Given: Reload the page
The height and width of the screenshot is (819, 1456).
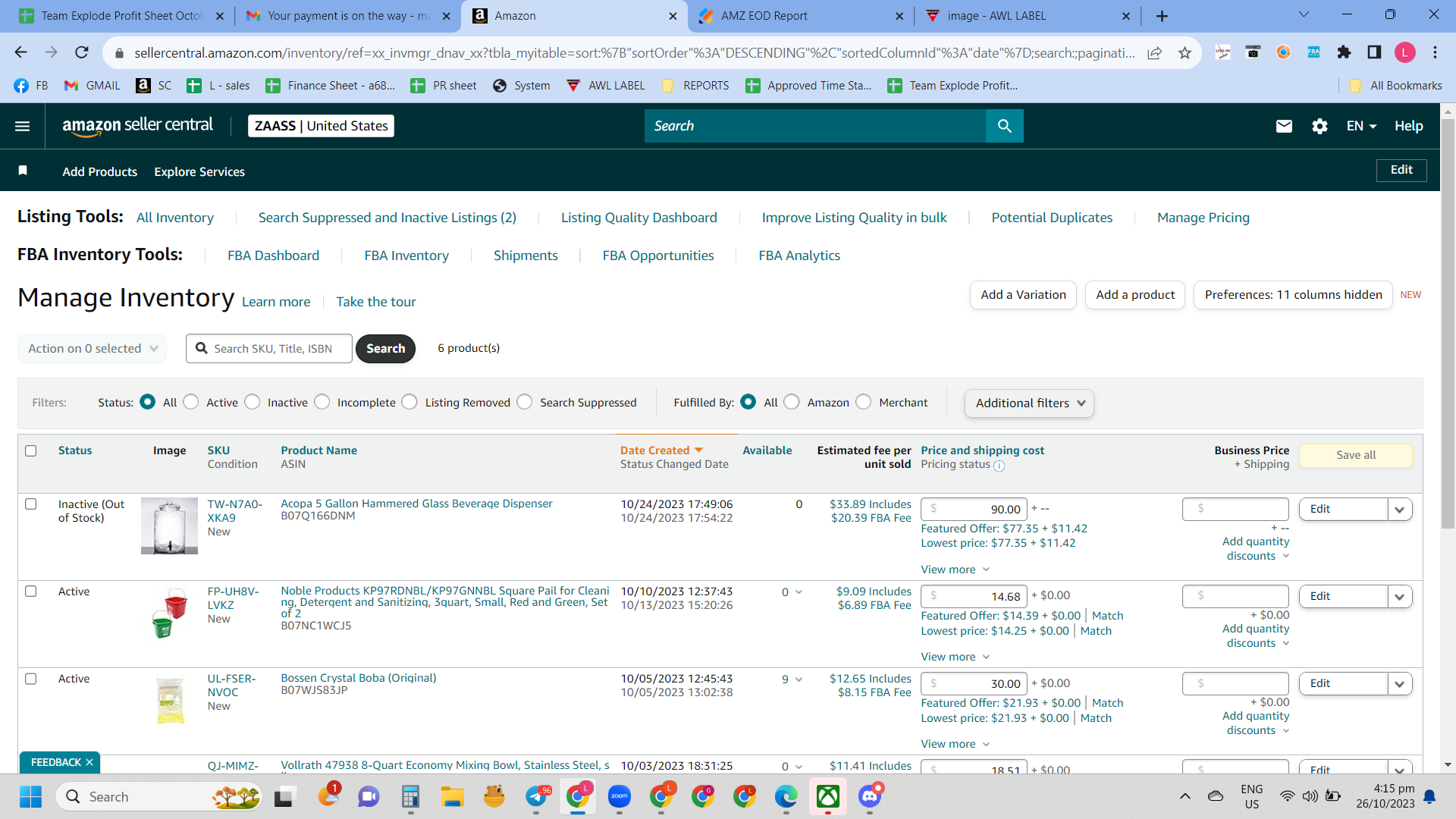Looking at the screenshot, I should point(82,52).
